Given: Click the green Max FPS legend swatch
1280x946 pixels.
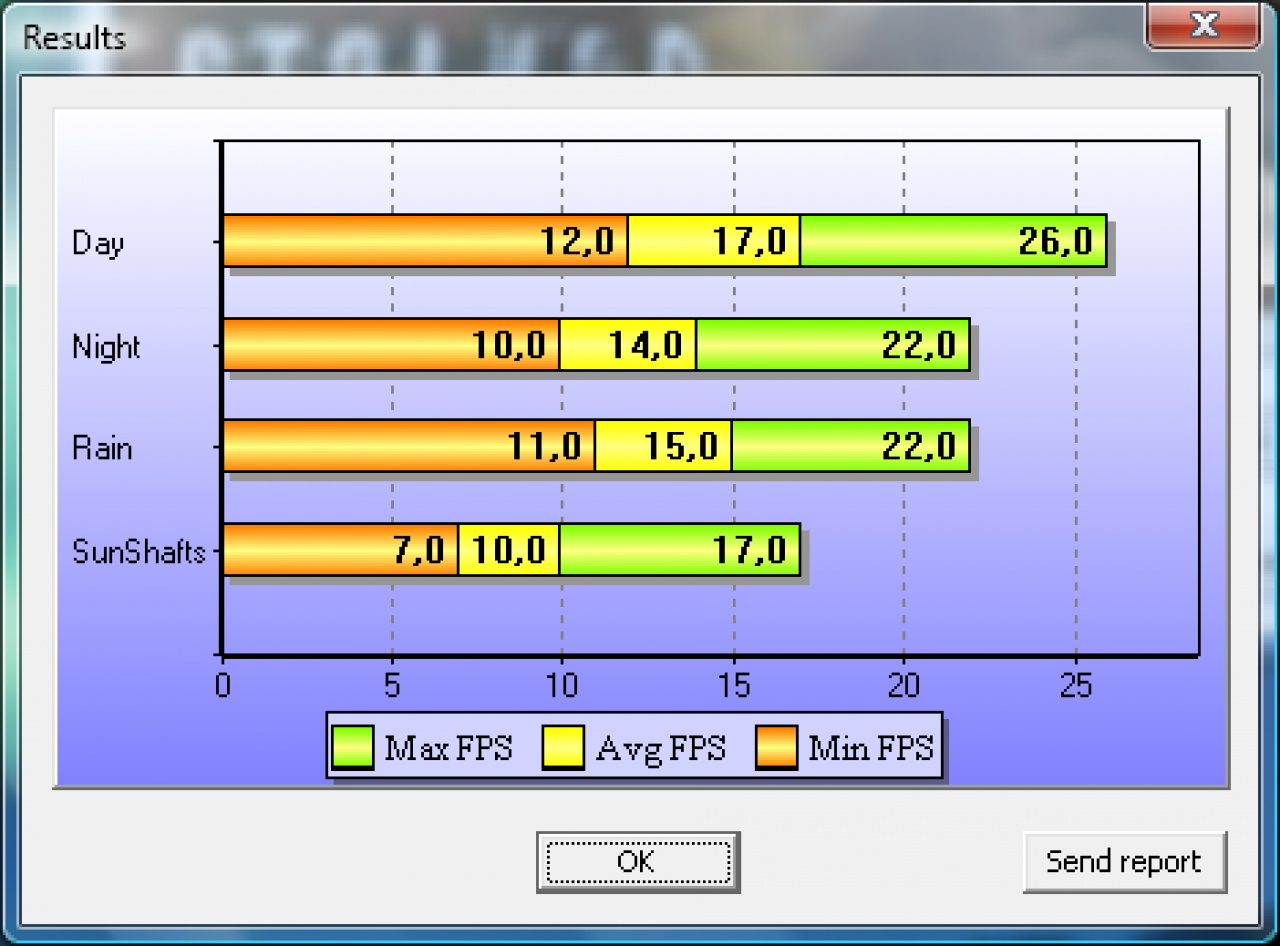Looking at the screenshot, I should (352, 748).
